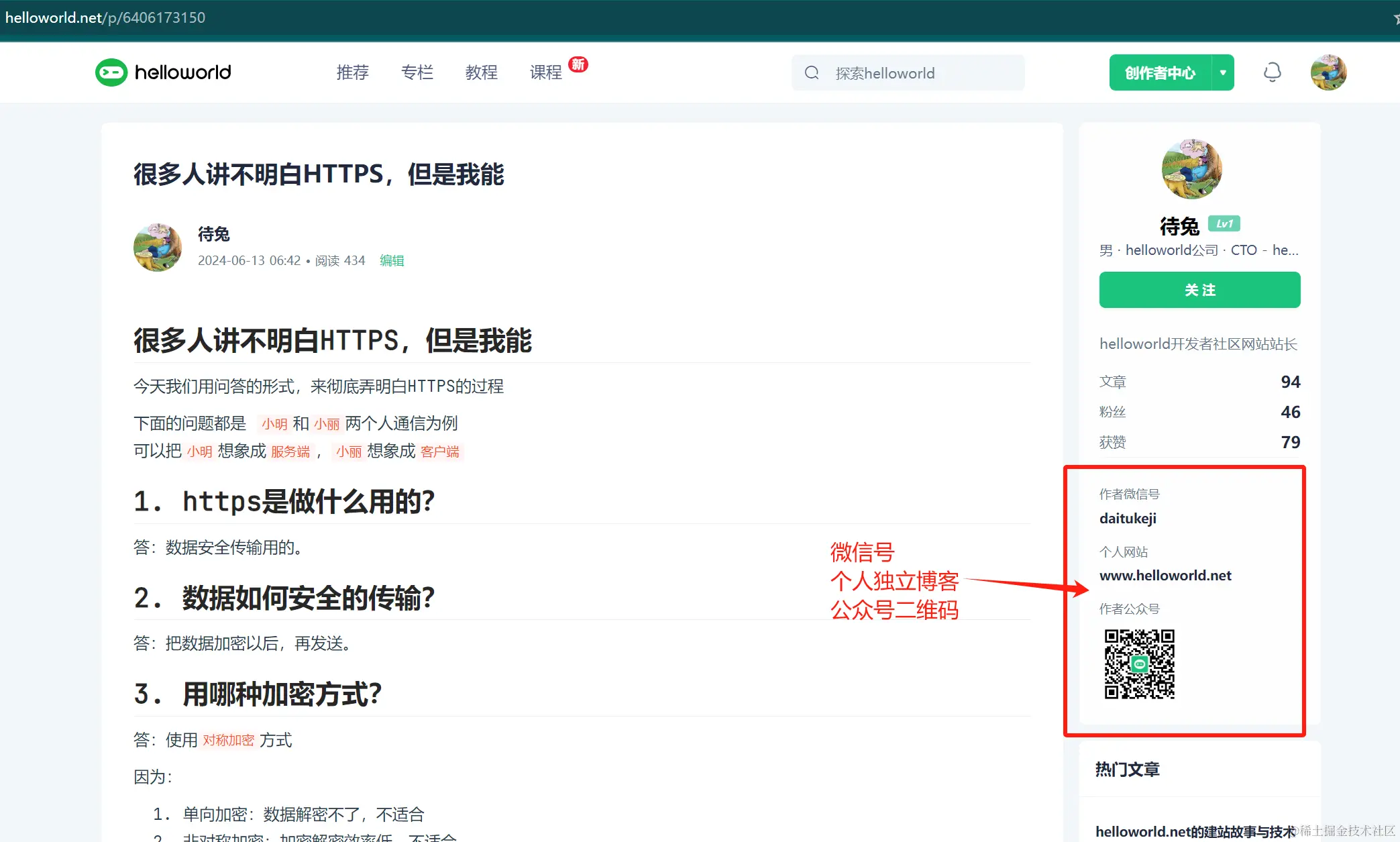The image size is (1400, 842).
Task: Open the 课程 menu item
Action: pyautogui.click(x=545, y=72)
